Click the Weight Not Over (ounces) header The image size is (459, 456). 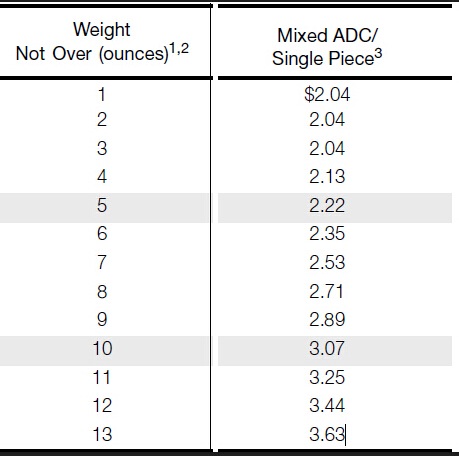click(102, 42)
